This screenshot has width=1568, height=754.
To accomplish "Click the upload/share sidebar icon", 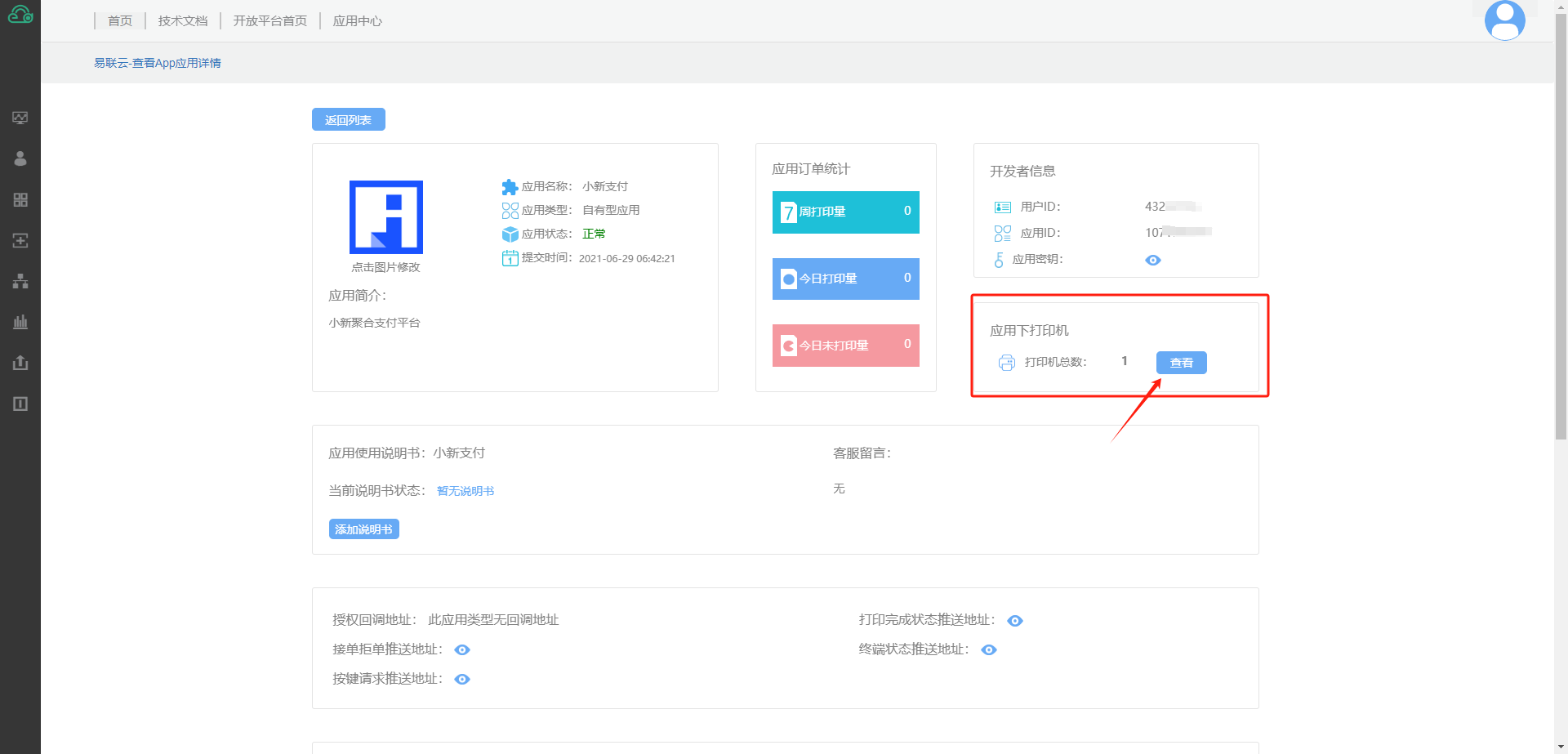I will 20,363.
